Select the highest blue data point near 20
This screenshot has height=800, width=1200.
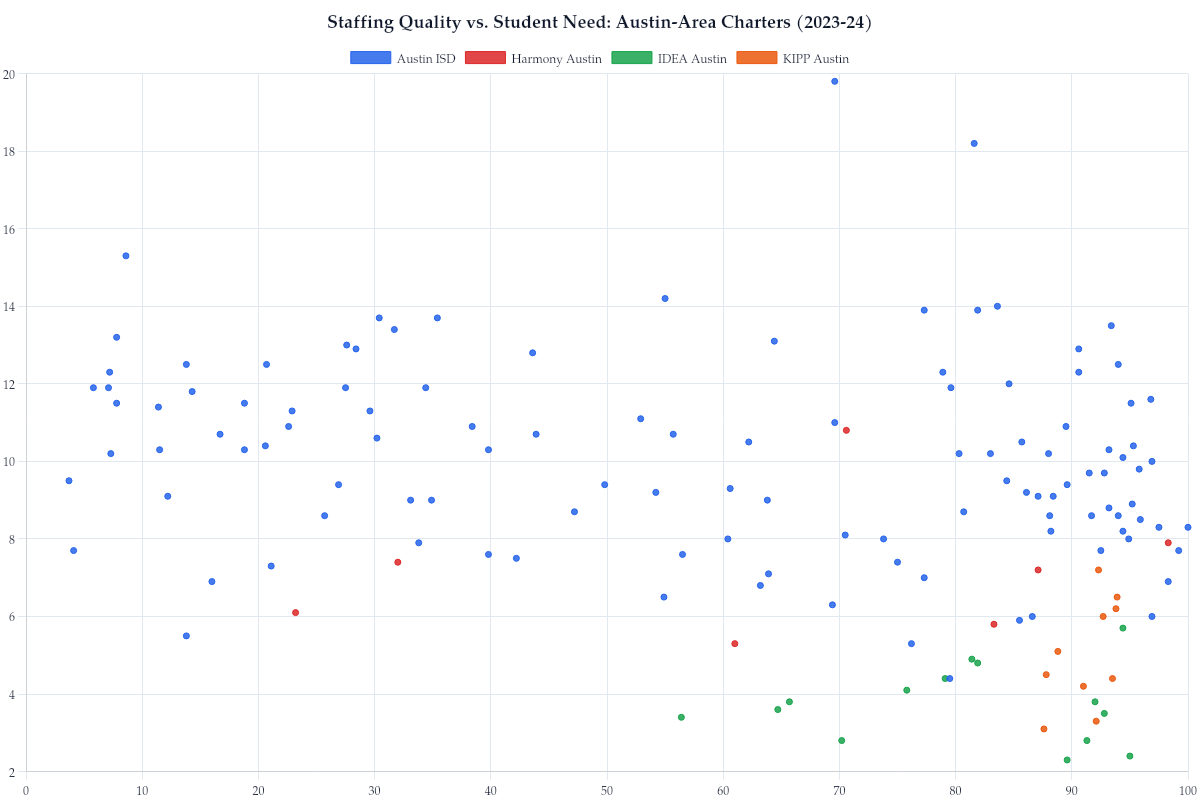[x=832, y=80]
